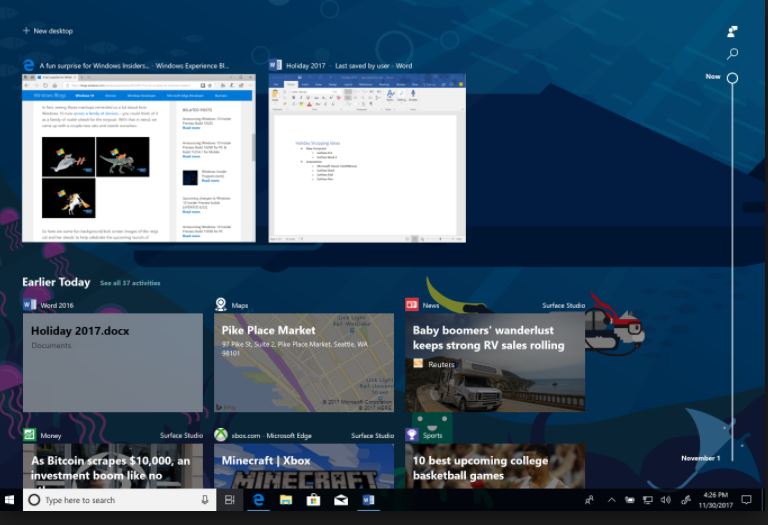
Task: Click the timeline search magnifier icon
Action: tap(732, 53)
